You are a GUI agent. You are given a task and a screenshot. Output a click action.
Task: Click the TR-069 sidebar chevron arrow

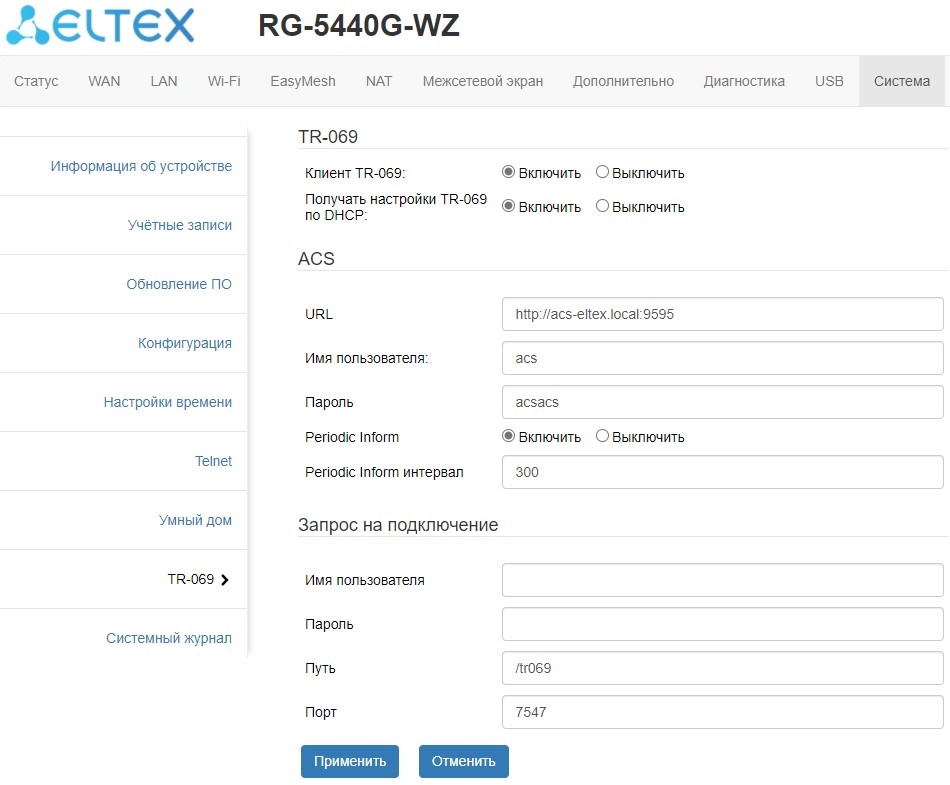coord(224,580)
